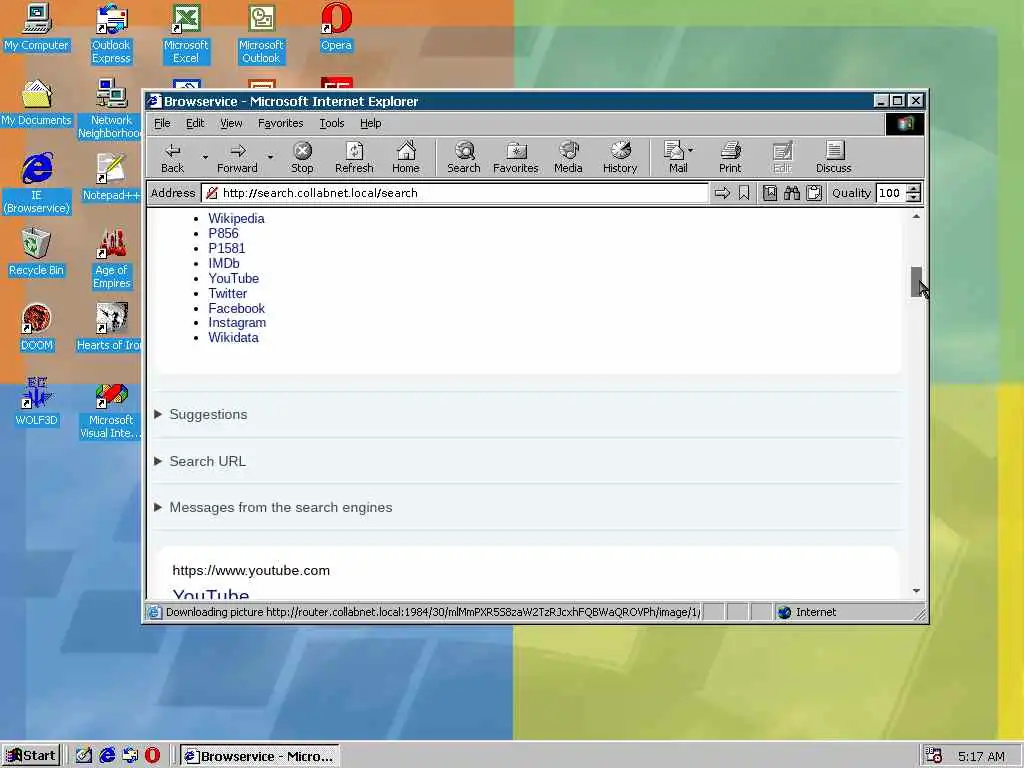Select the Recycle Bin icon

36,253
